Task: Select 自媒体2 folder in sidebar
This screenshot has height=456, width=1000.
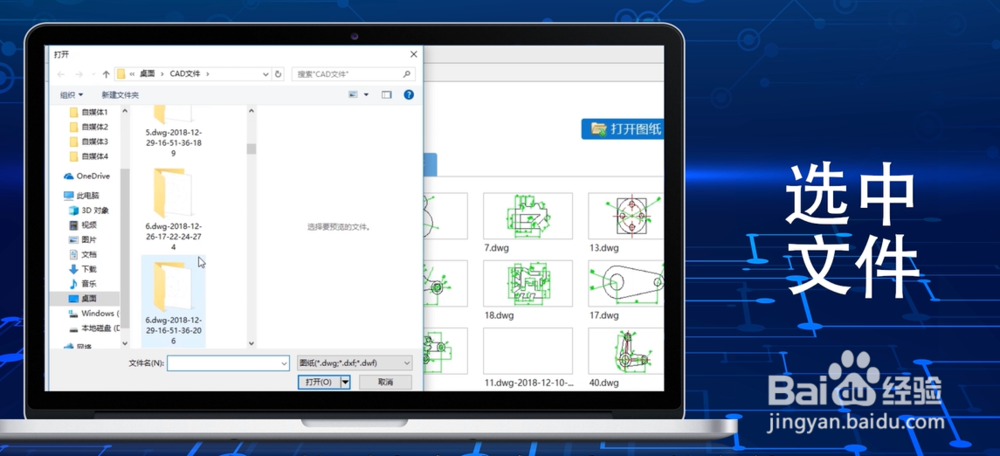Action: coord(89,127)
